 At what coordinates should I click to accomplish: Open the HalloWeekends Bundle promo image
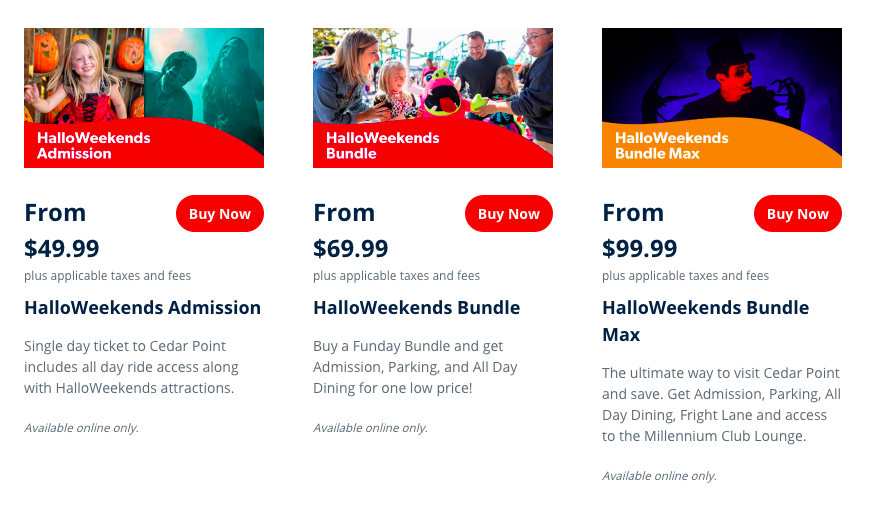tap(432, 97)
